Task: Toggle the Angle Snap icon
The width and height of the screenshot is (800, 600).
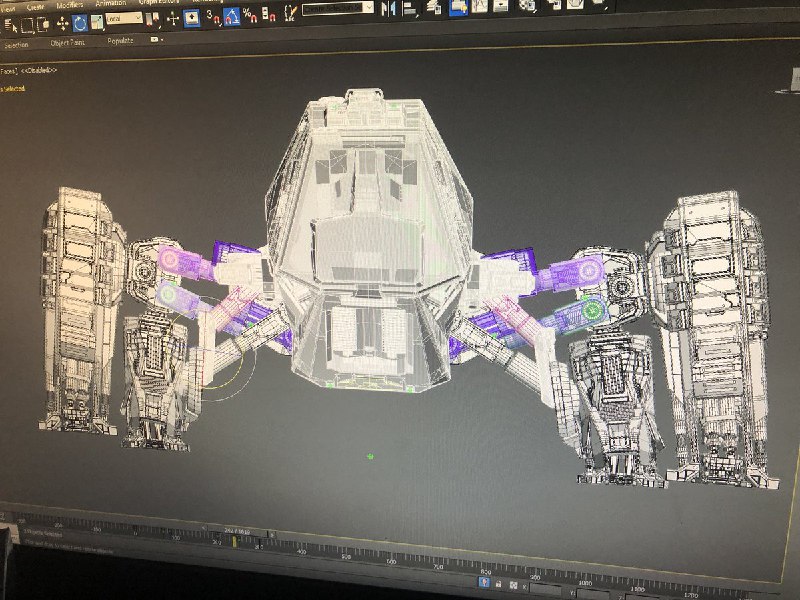Action: coord(232,17)
